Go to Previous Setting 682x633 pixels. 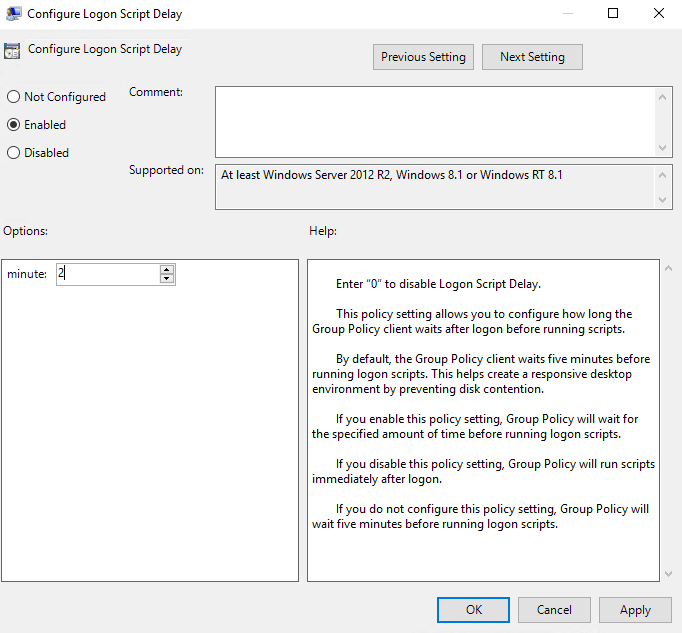click(423, 57)
